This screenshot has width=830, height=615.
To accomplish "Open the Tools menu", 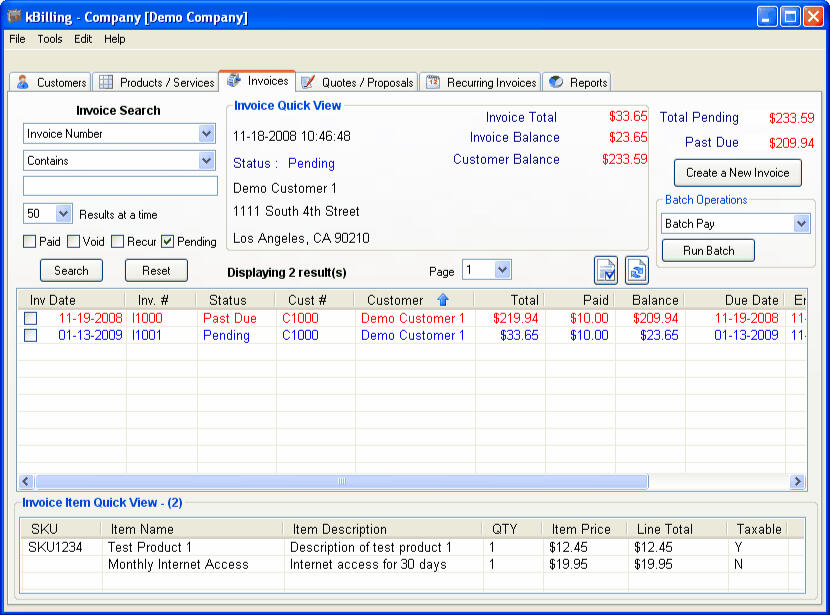I will [50, 39].
